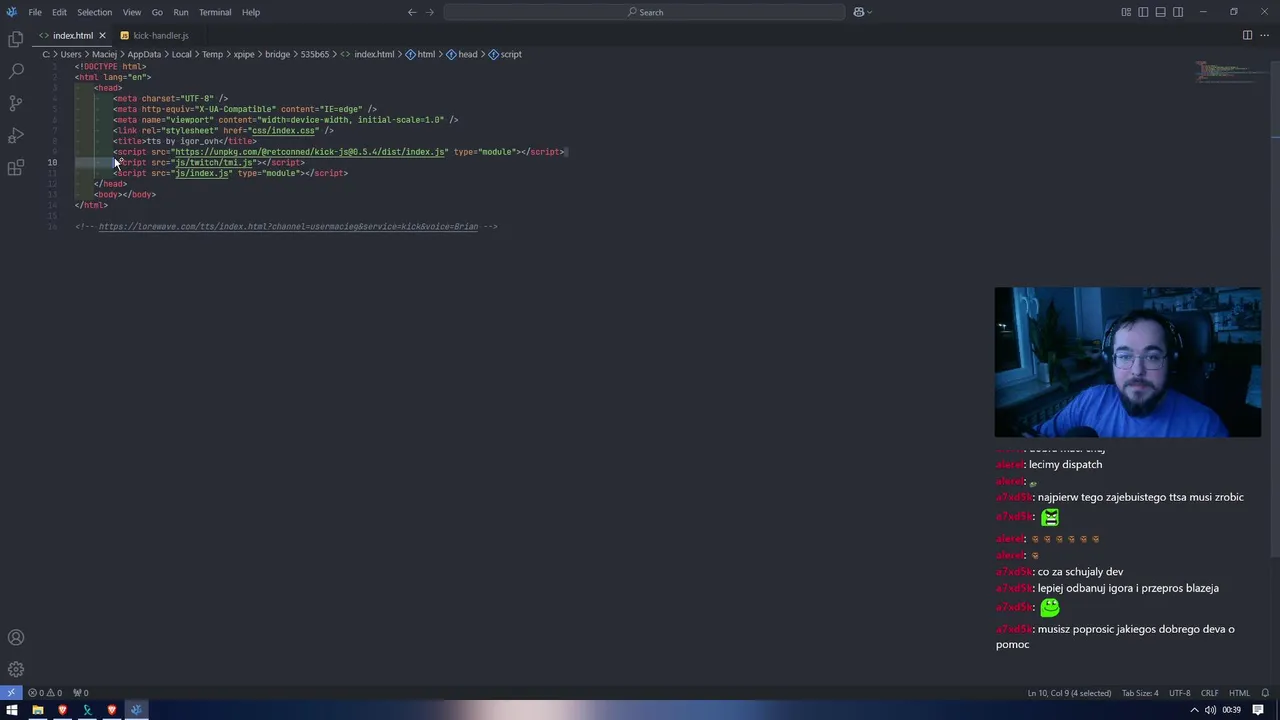Open the Explorer view in the activity bar
This screenshot has width=1280, height=720.
16,39
